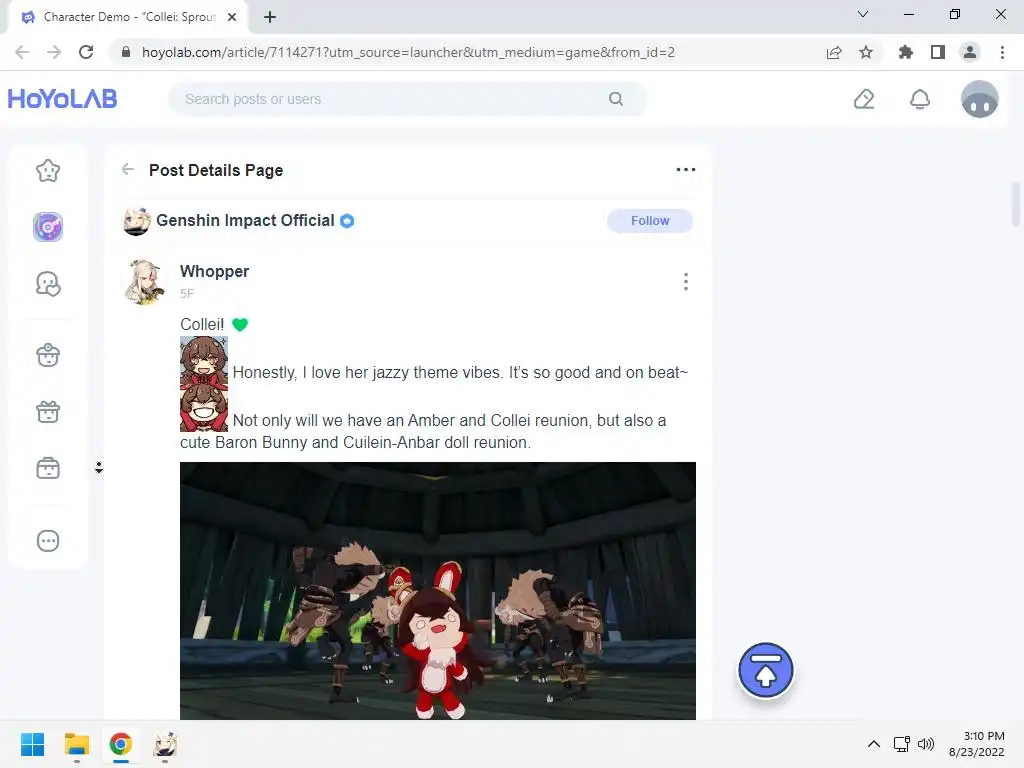Open the notifications bell
1024x768 pixels.
point(920,99)
